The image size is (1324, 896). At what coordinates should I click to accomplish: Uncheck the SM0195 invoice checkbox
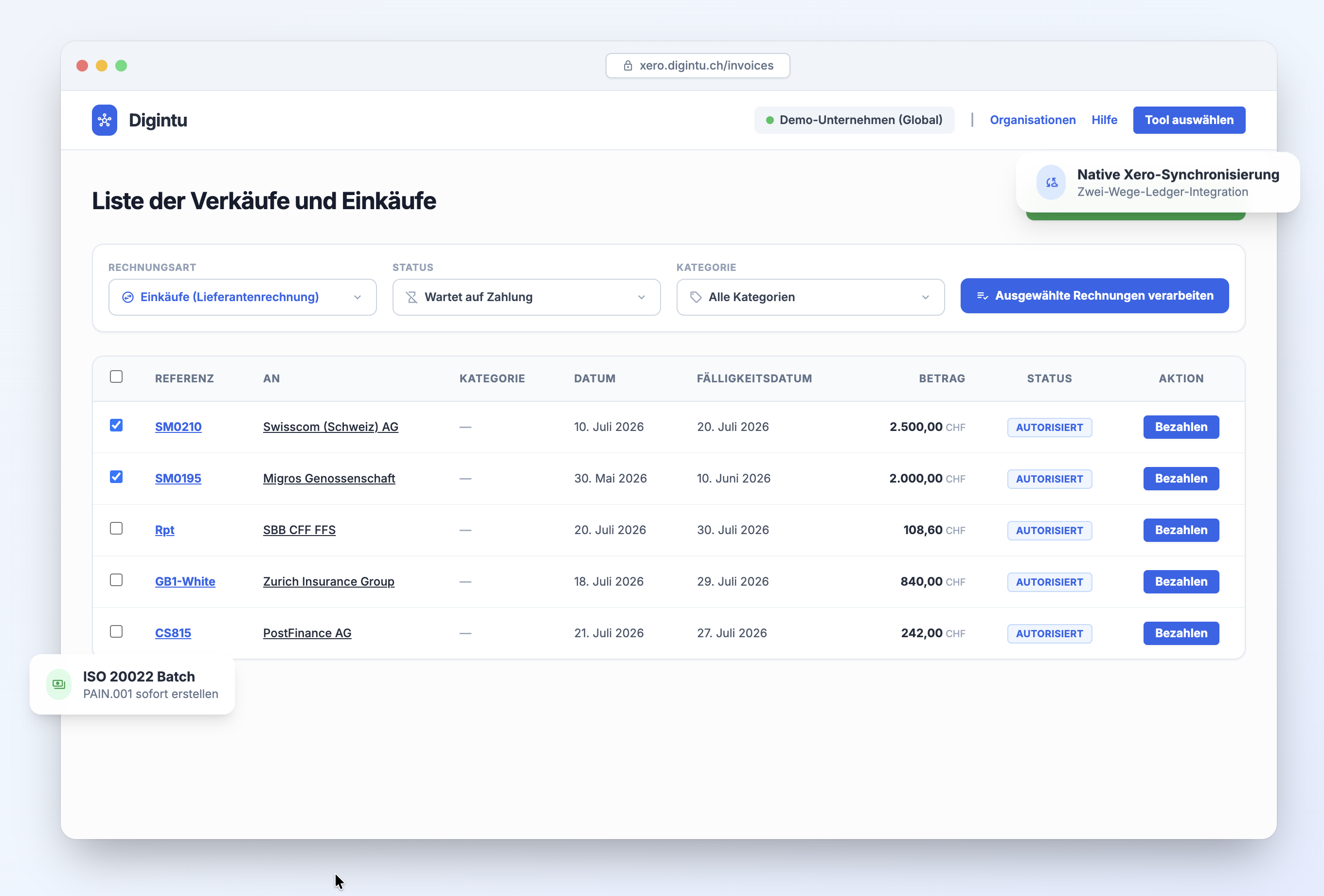coord(116,477)
